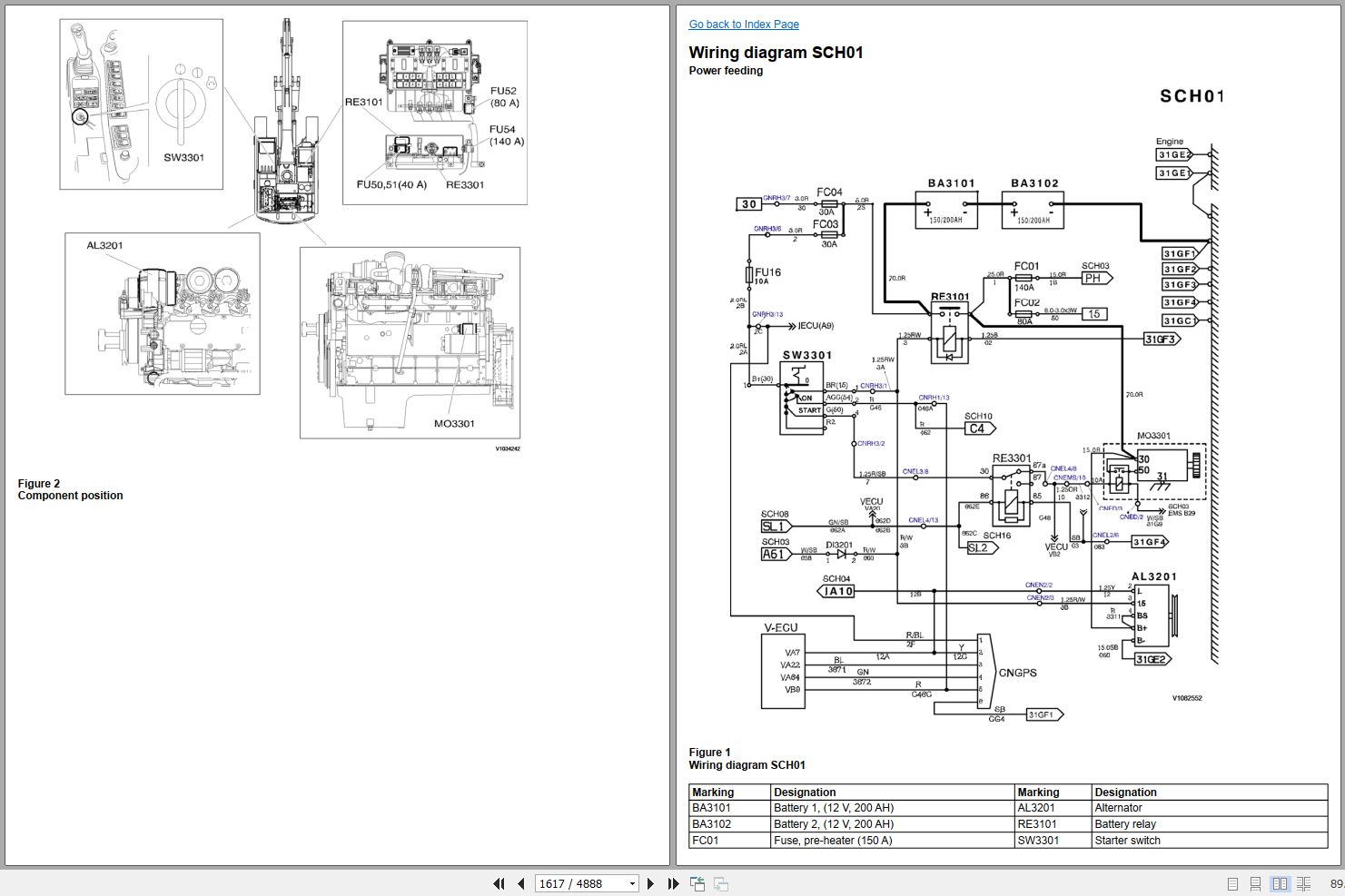The height and width of the screenshot is (896, 1345).
Task: Jump to the last page
Action: pos(673,883)
